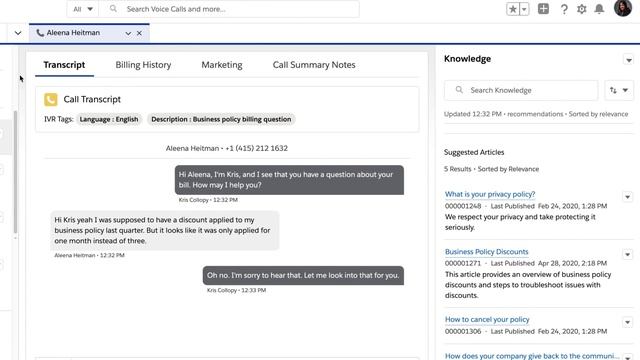Image resolution: width=640 pixels, height=360 pixels.
Task: Open the Knowledge panel dropdown menu
Action: (628, 60)
